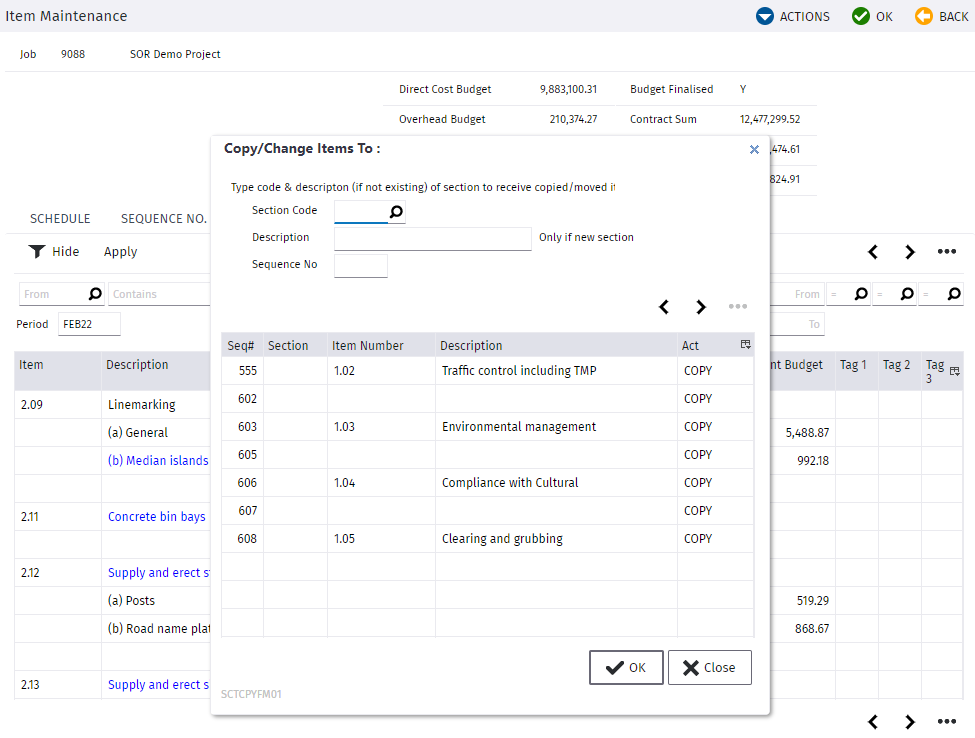
Task: Open the Concrete bin bays link
Action: click(157, 517)
